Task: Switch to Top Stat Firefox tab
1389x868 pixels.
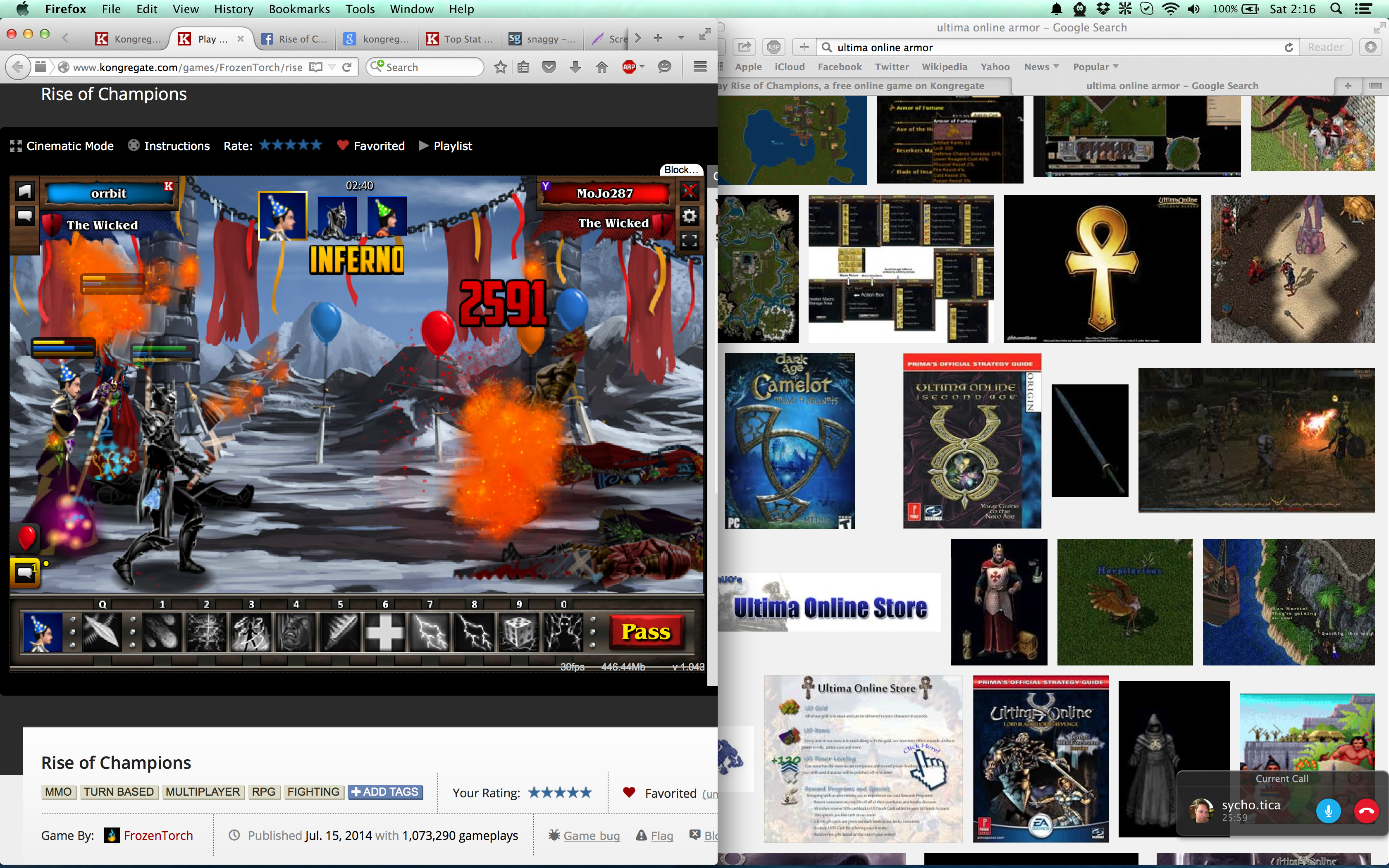Action: point(460,38)
